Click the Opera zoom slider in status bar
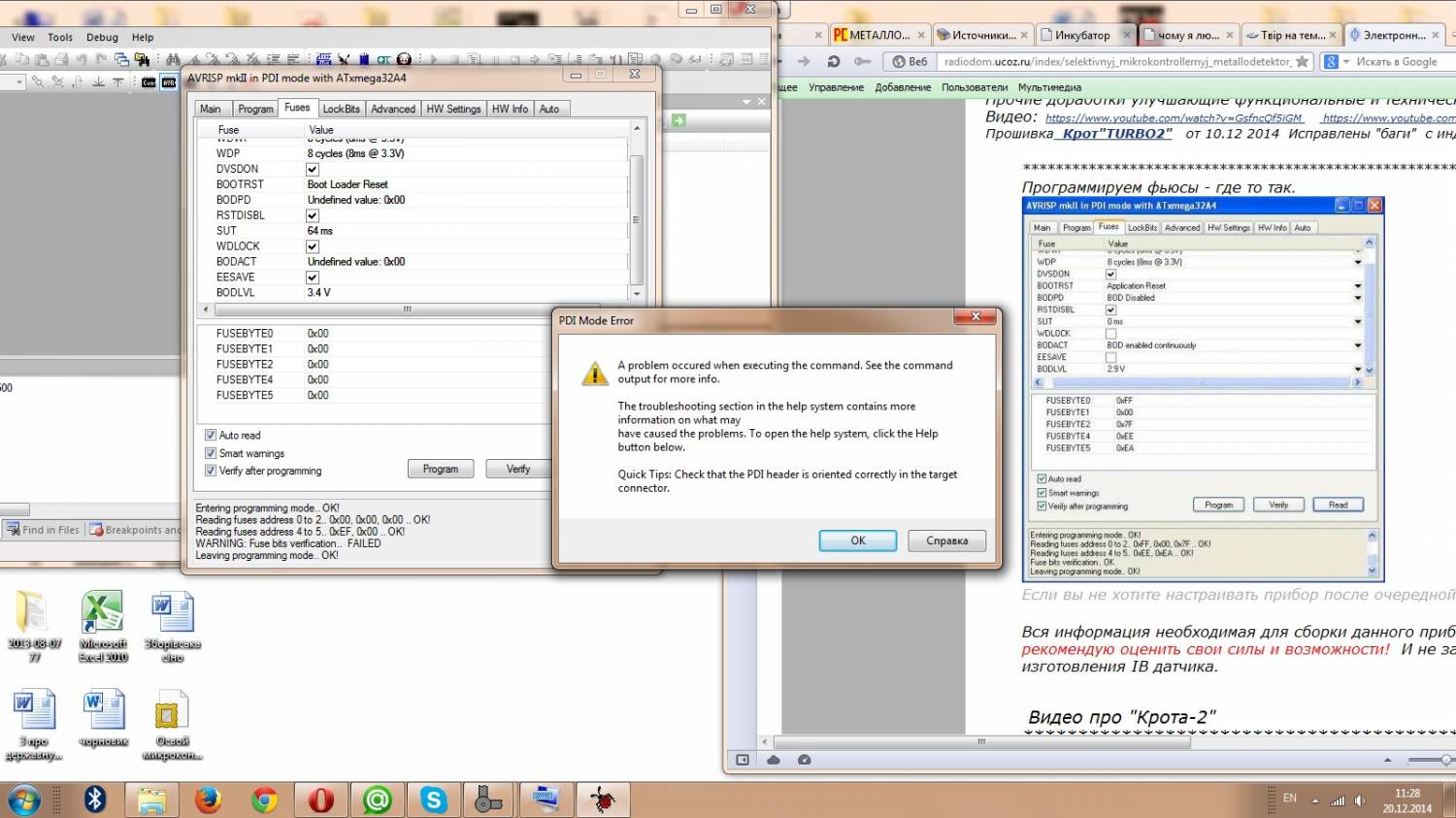Image resolution: width=1456 pixels, height=818 pixels. (1432, 760)
